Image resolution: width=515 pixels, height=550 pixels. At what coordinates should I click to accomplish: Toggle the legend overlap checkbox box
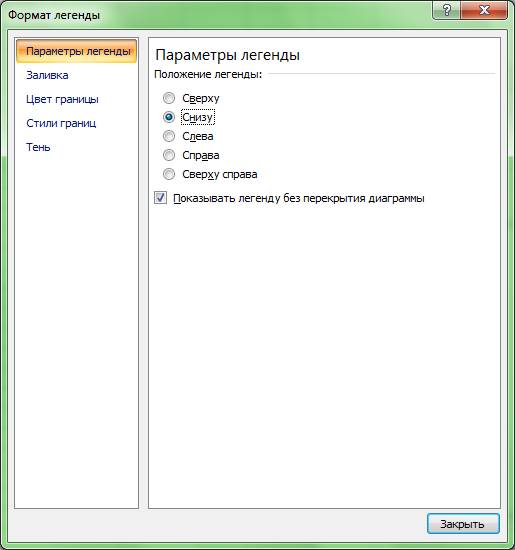pos(160,198)
